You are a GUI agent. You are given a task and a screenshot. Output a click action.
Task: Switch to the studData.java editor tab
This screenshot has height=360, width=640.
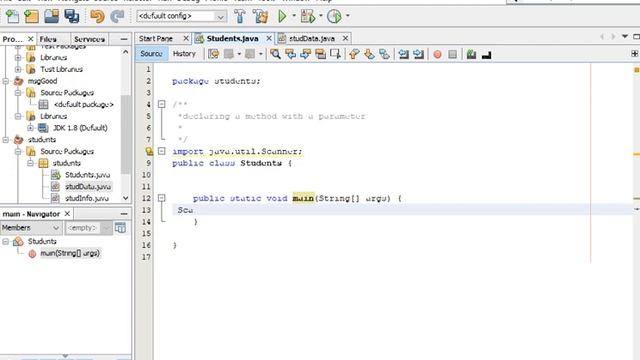click(311, 38)
